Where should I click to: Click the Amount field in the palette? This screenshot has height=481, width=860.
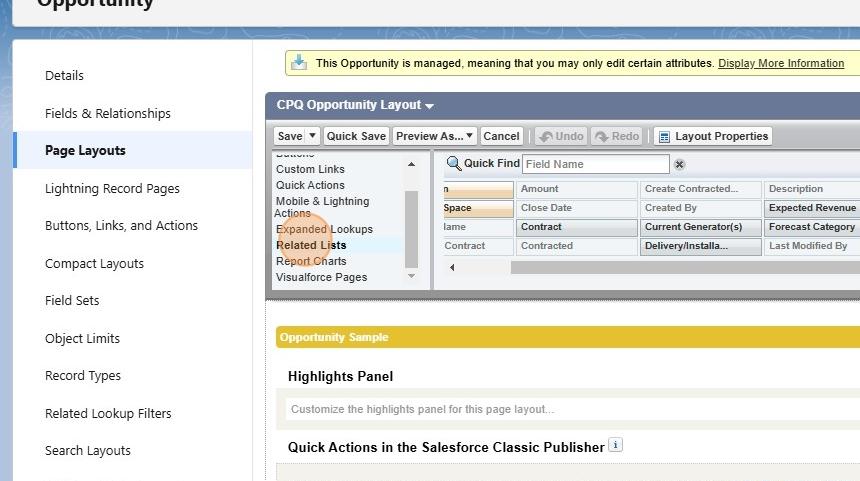tap(576, 189)
